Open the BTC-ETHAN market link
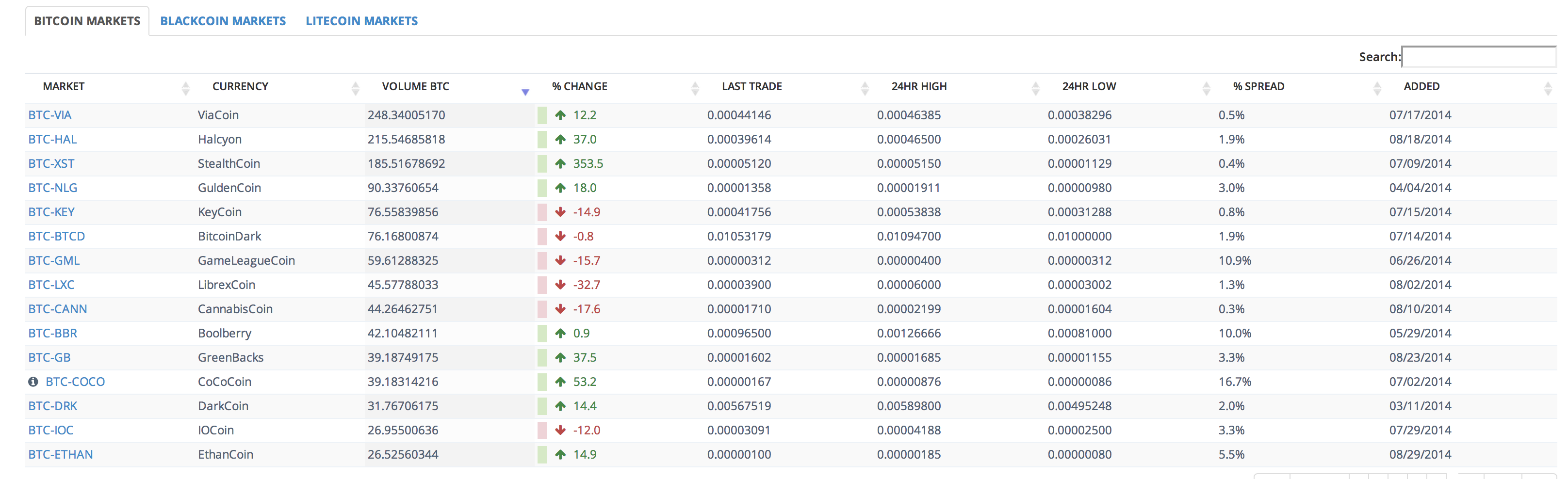The image size is (1568, 479). (60, 455)
